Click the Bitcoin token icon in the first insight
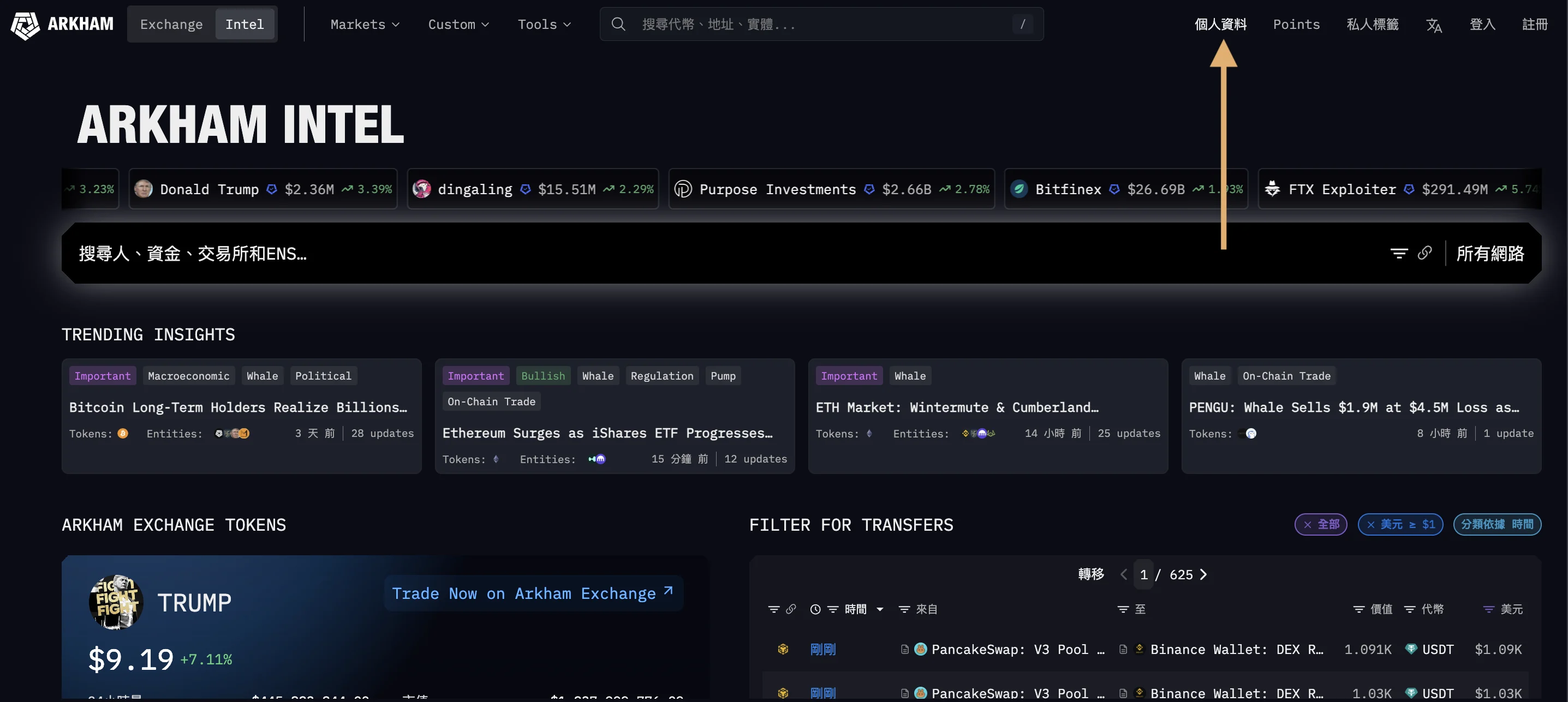Screen dimensions: 1568x702 coord(123,434)
